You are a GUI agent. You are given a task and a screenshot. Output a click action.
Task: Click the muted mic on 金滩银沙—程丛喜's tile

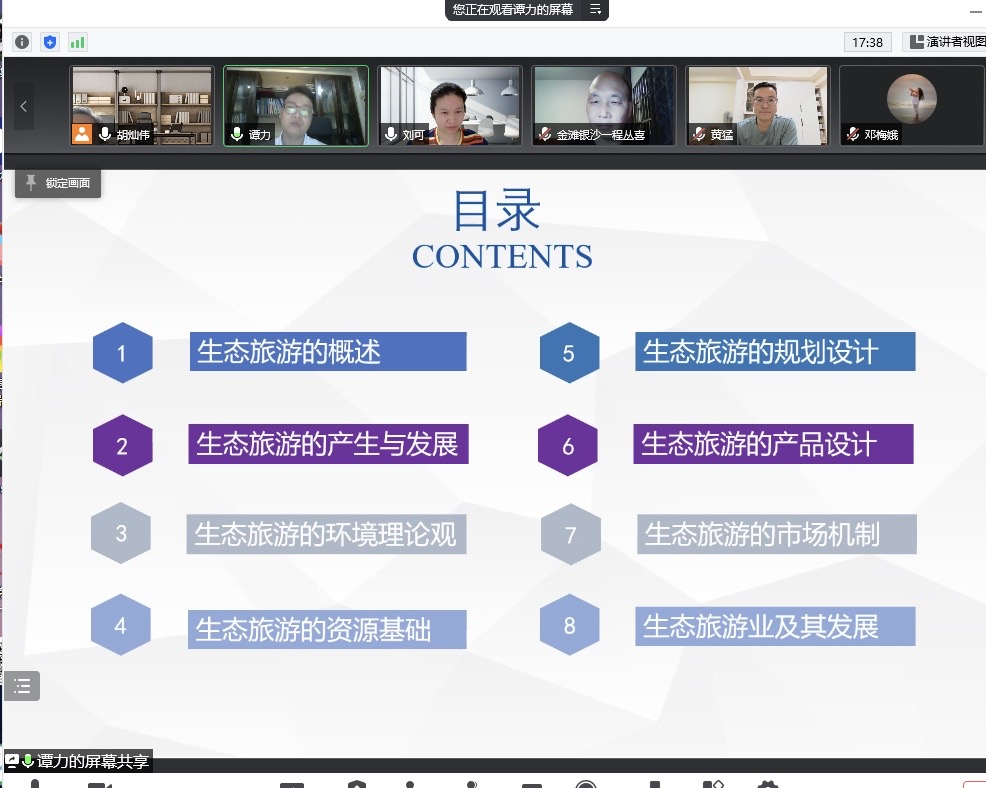click(x=544, y=134)
